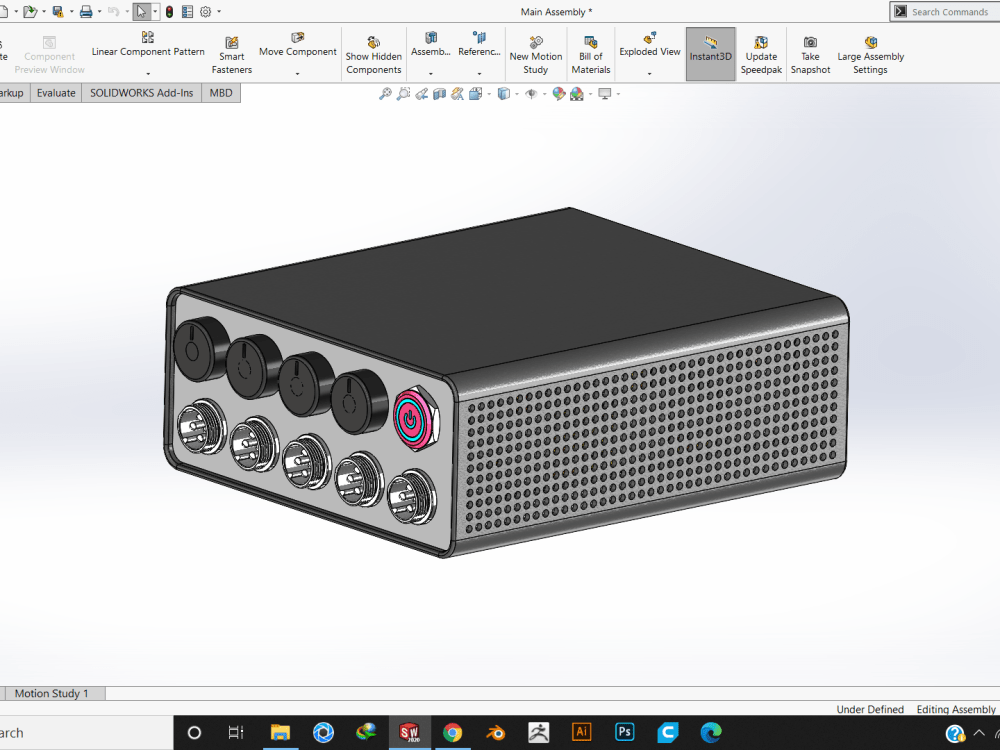Screen dimensions: 1000x750
Task: Insert Bill of Materials
Action: [591, 55]
